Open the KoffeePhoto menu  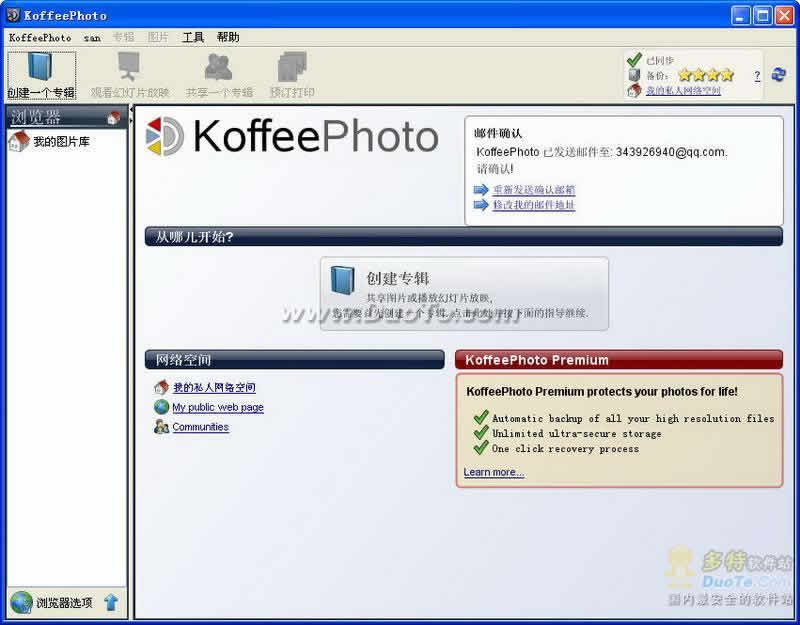click(40, 38)
